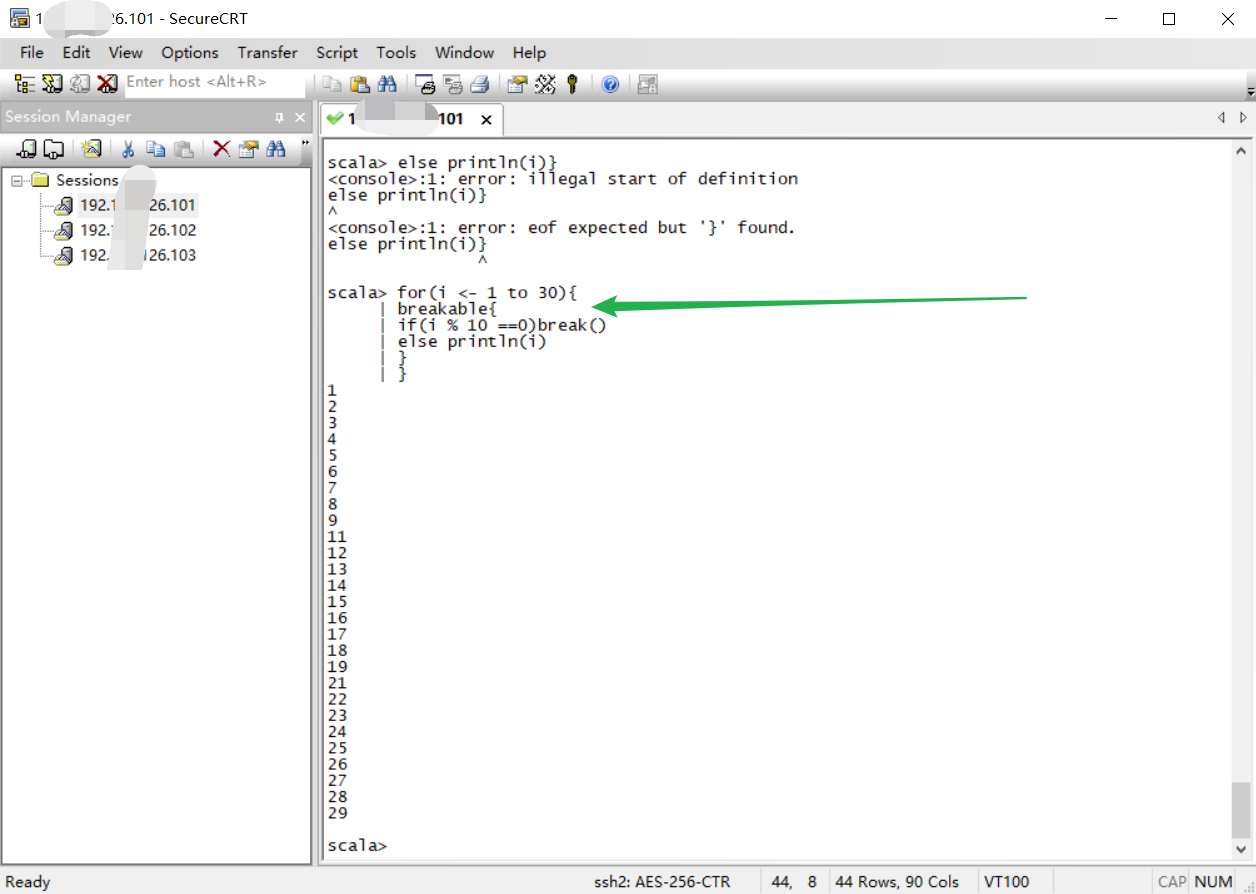
Task: Open the Script menu
Action: (336, 52)
